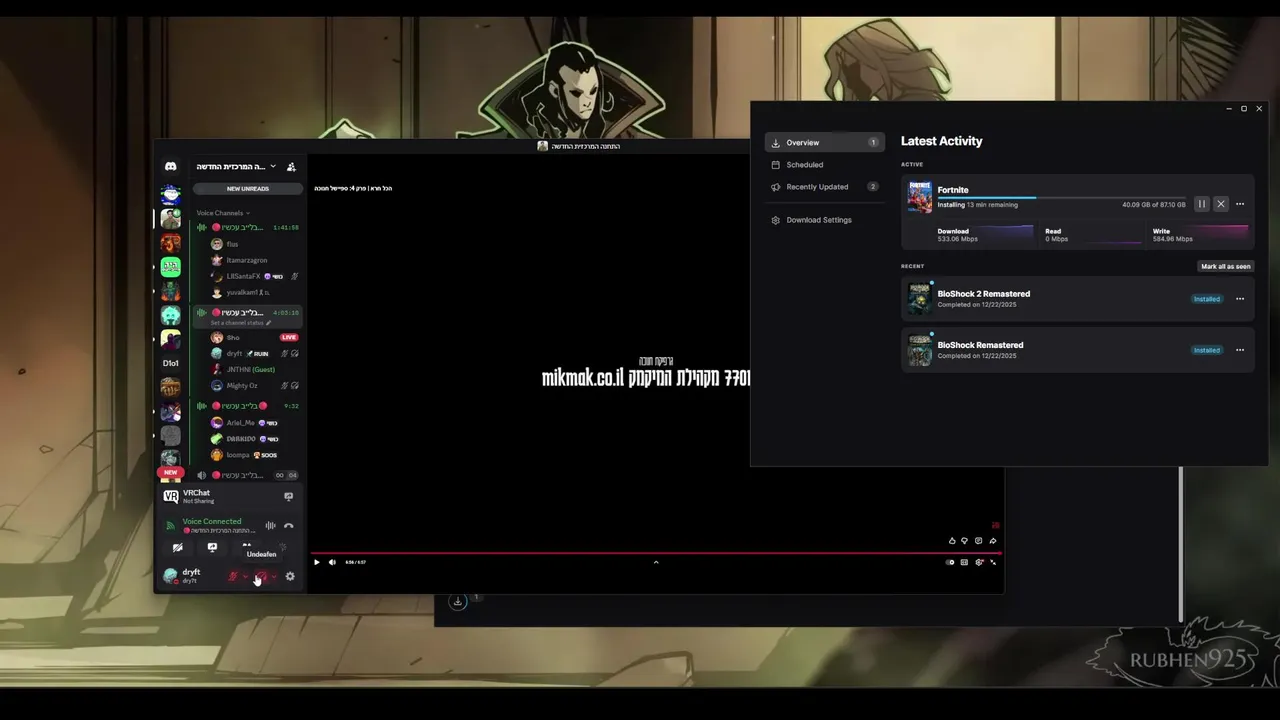1280x720 pixels.
Task: Expand the chevron in video controls
Action: coord(656,562)
